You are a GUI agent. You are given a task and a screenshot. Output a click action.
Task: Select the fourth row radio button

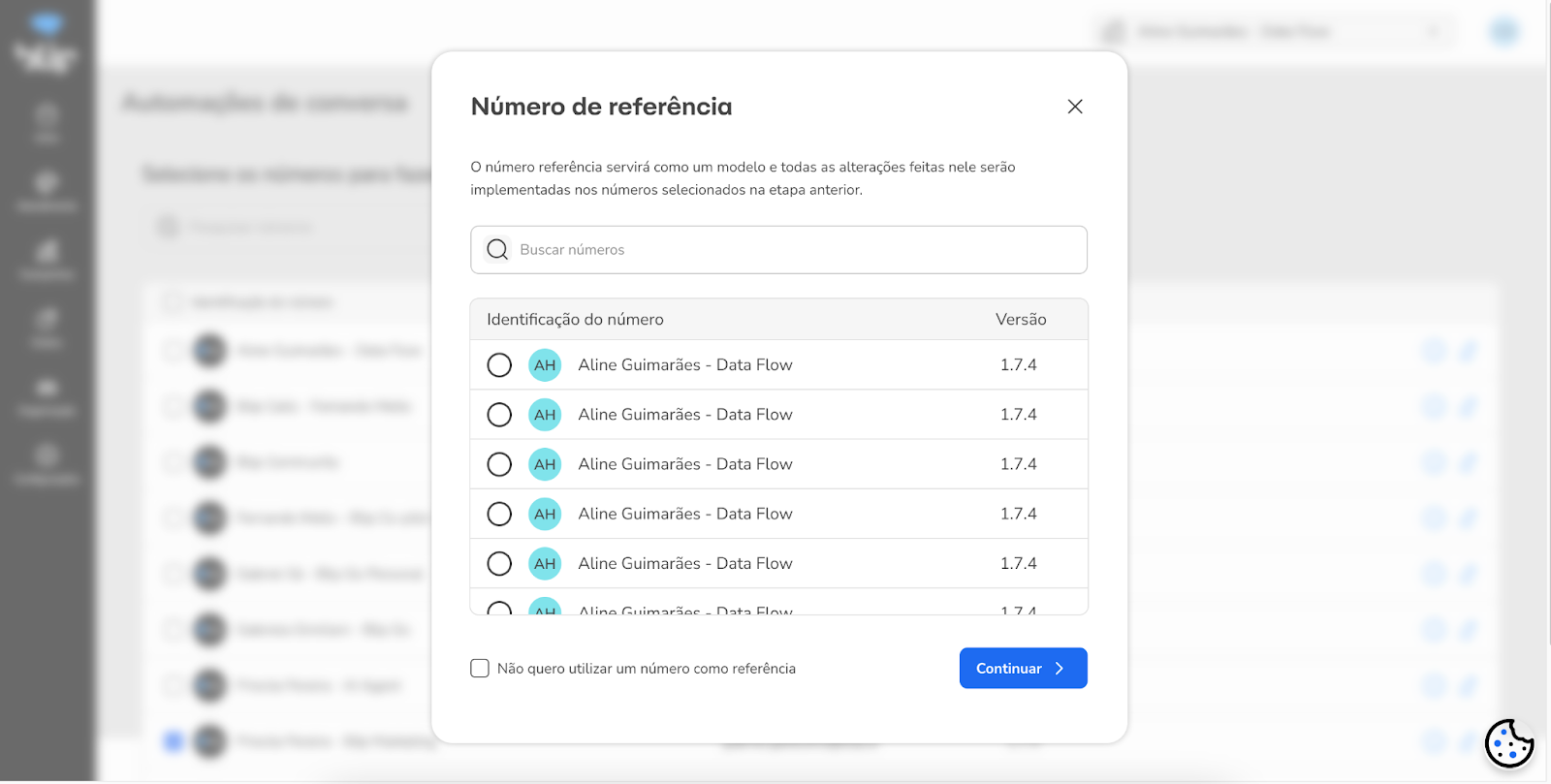(x=499, y=514)
